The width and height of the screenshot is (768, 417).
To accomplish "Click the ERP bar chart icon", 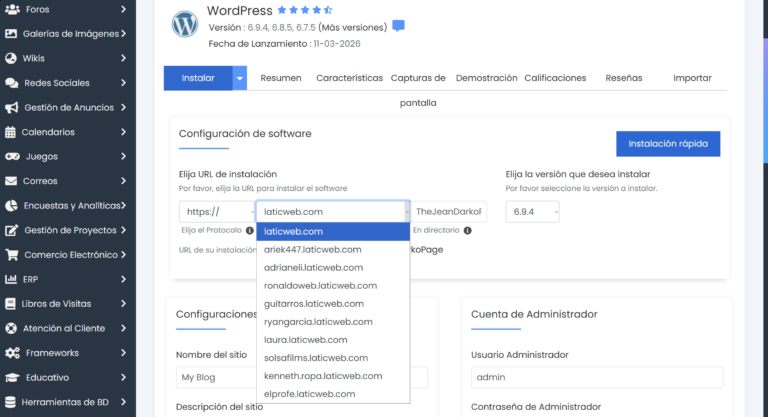I will 11,279.
